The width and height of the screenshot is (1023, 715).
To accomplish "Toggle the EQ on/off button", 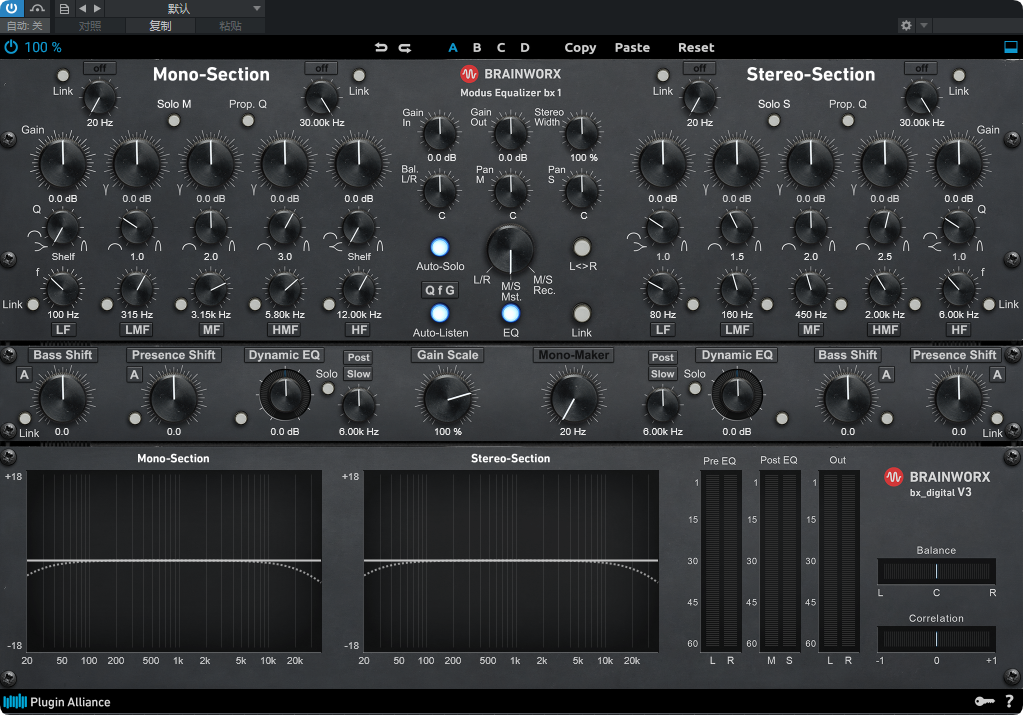I will [x=511, y=313].
